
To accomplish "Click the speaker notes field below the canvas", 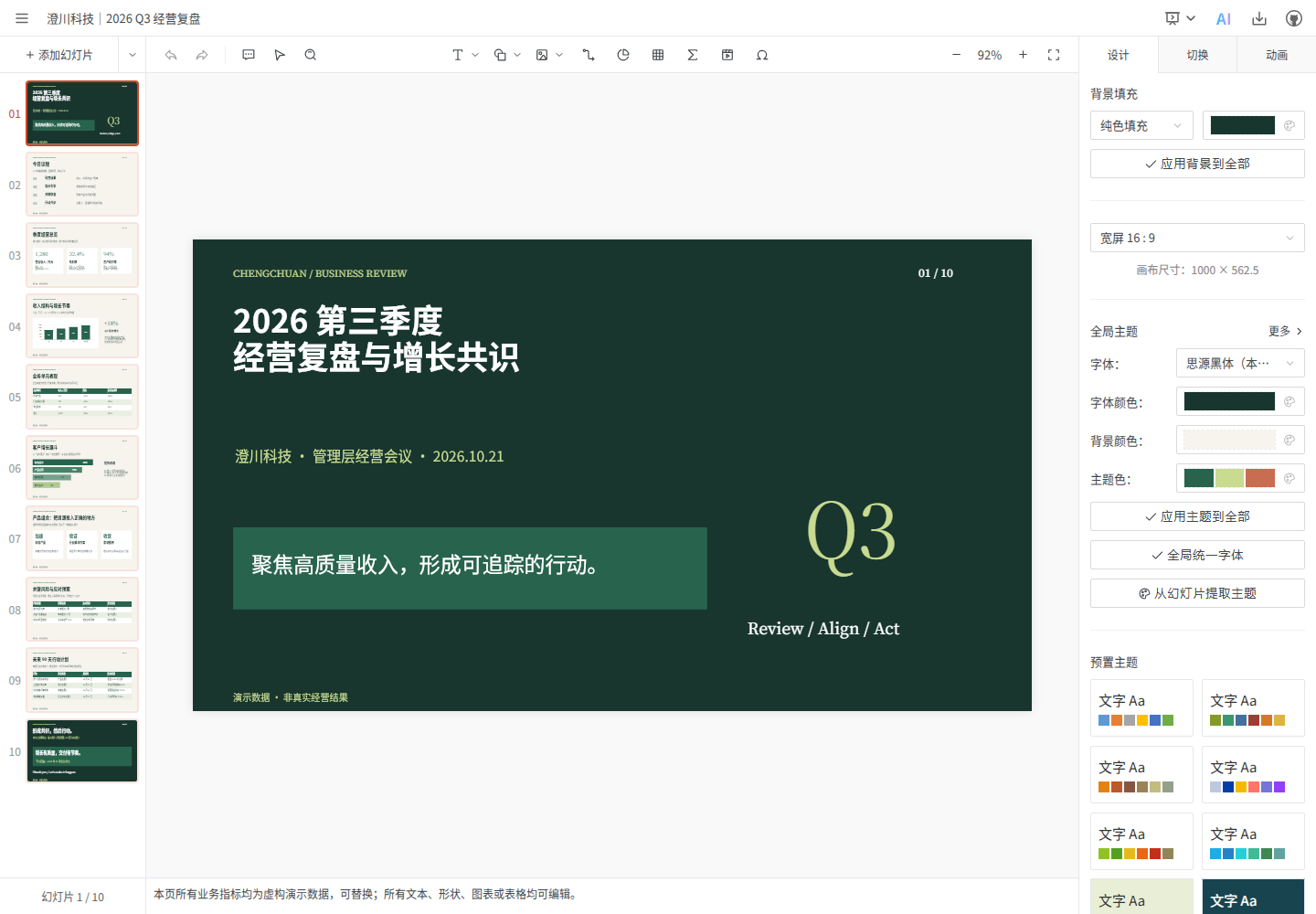I will [x=612, y=894].
